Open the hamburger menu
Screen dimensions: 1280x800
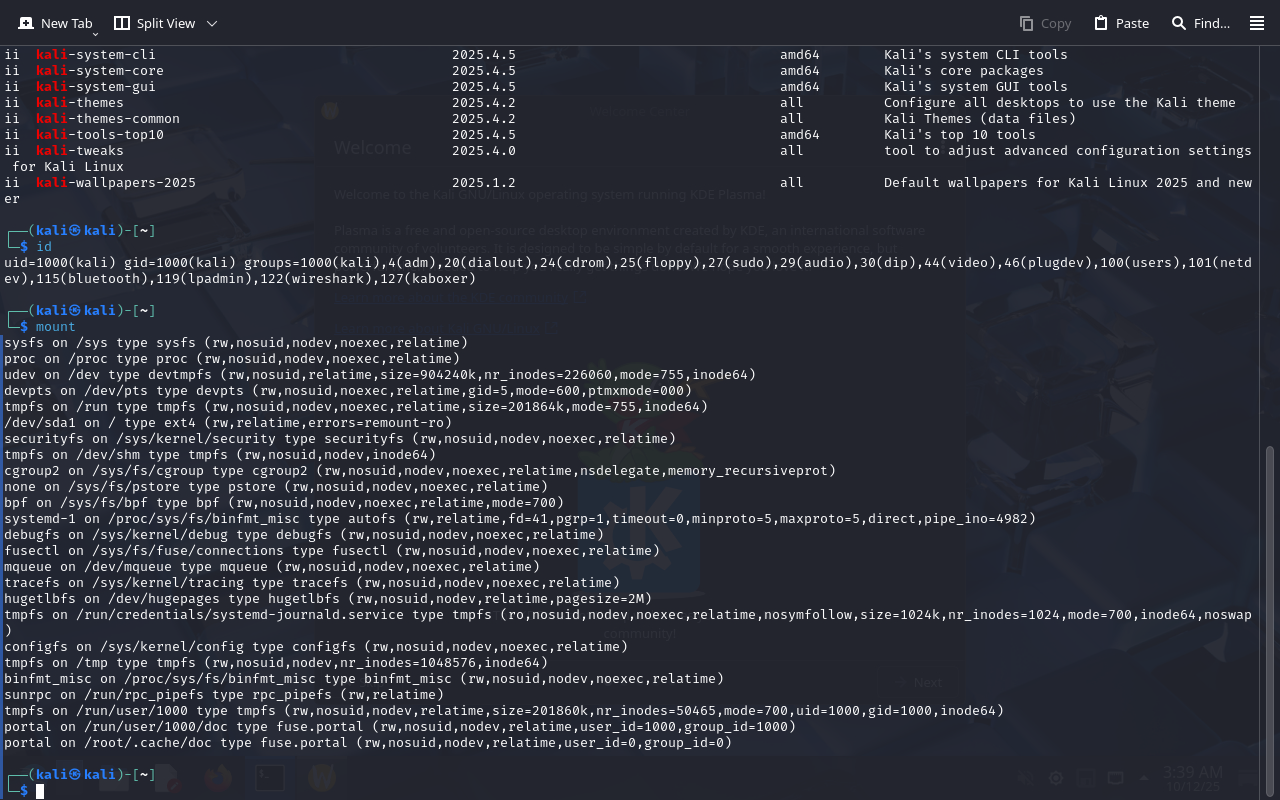[x=1257, y=23]
